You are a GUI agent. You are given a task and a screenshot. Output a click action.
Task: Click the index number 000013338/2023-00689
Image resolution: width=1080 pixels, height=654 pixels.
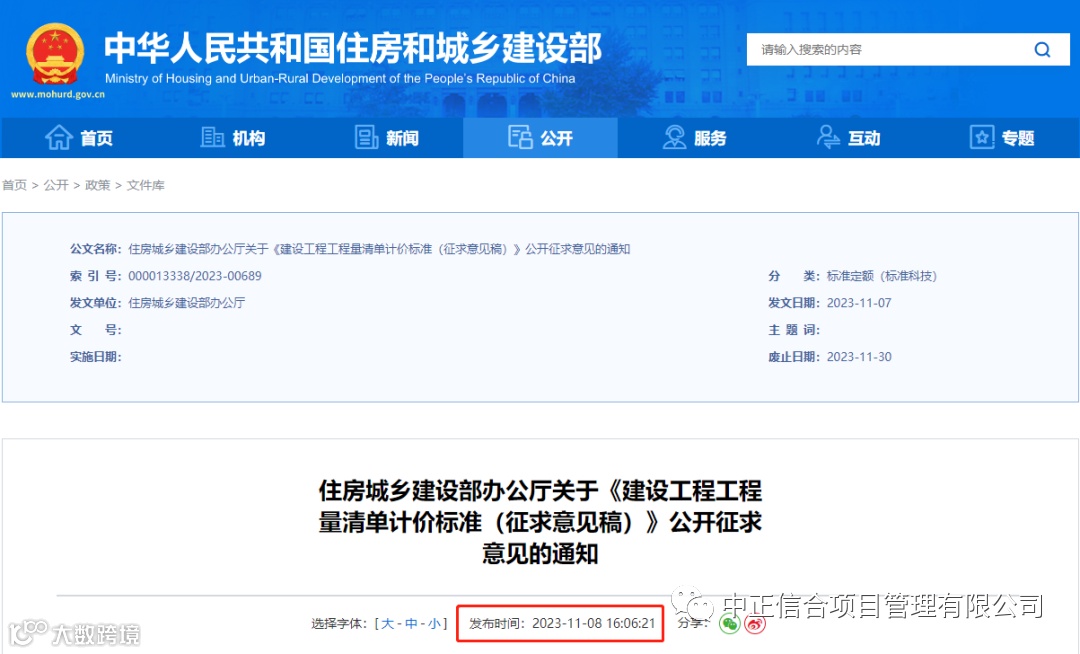pyautogui.click(x=195, y=276)
